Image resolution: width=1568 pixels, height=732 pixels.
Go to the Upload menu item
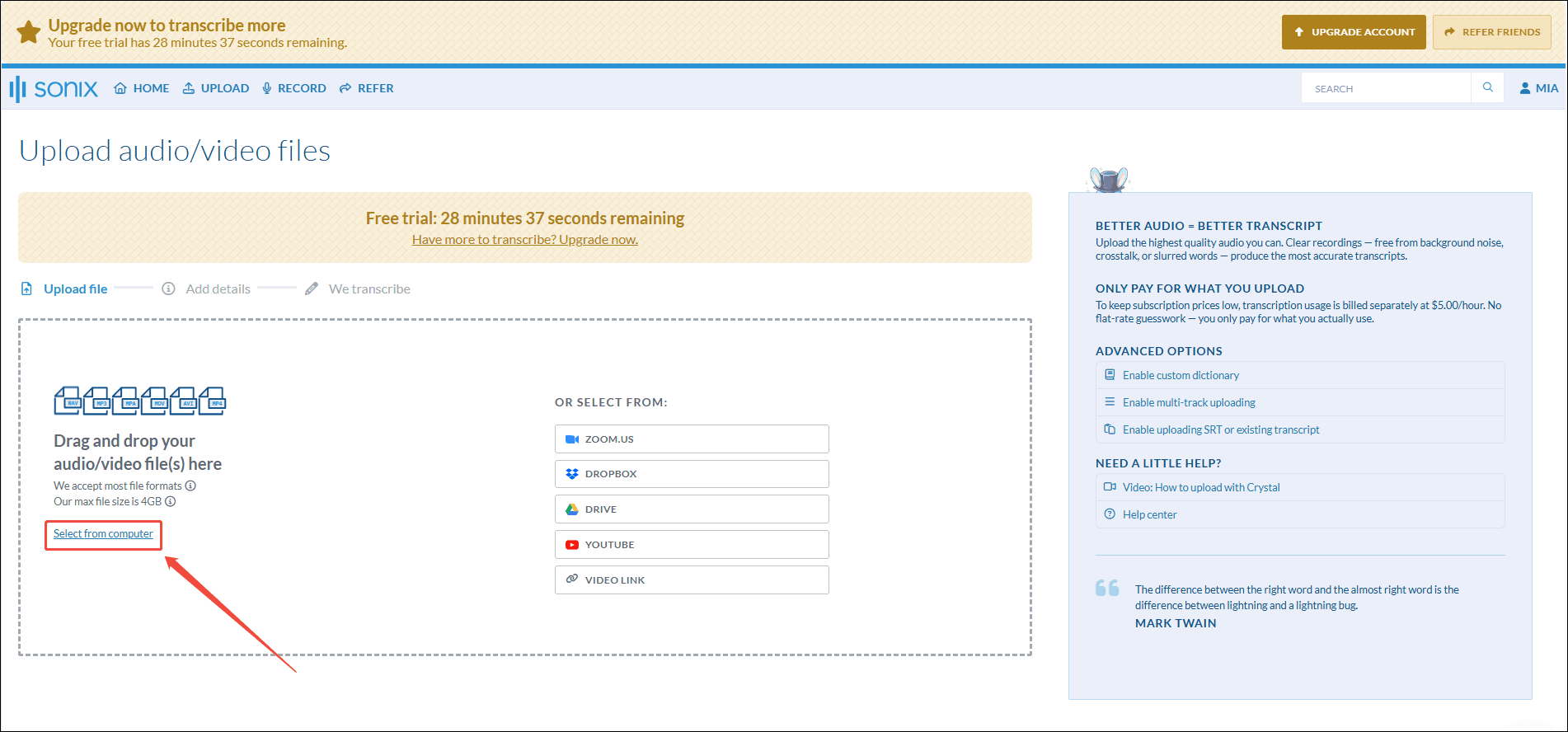coord(216,88)
